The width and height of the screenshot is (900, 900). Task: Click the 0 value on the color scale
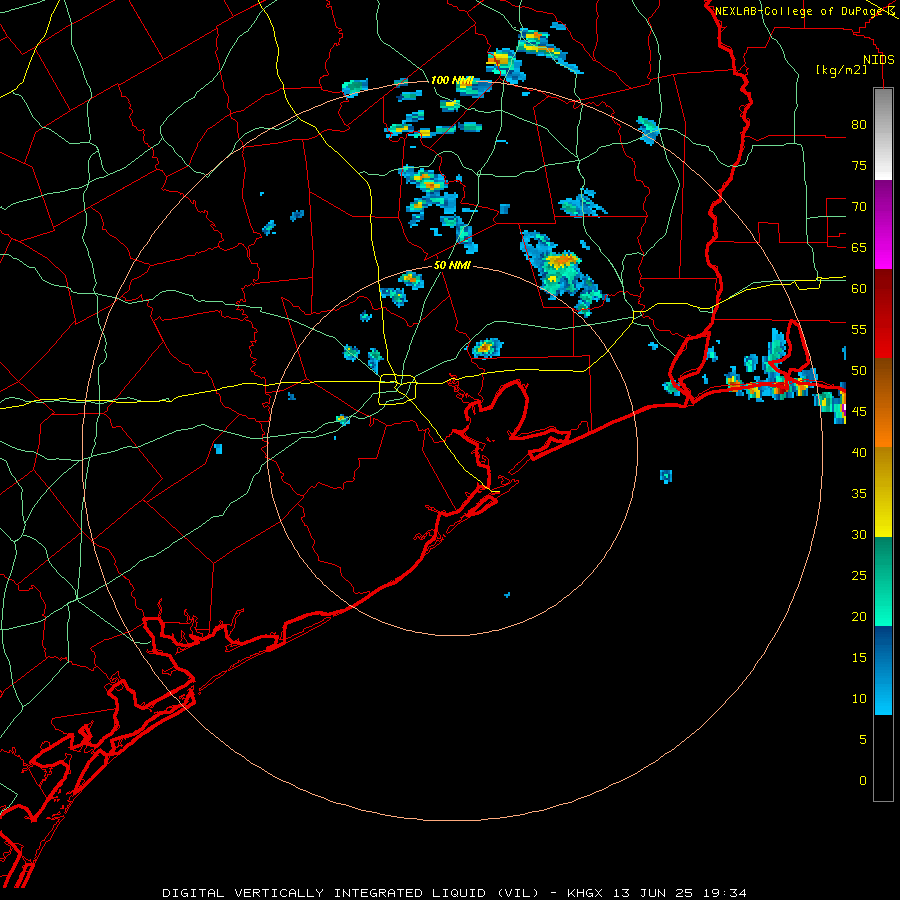(863, 781)
